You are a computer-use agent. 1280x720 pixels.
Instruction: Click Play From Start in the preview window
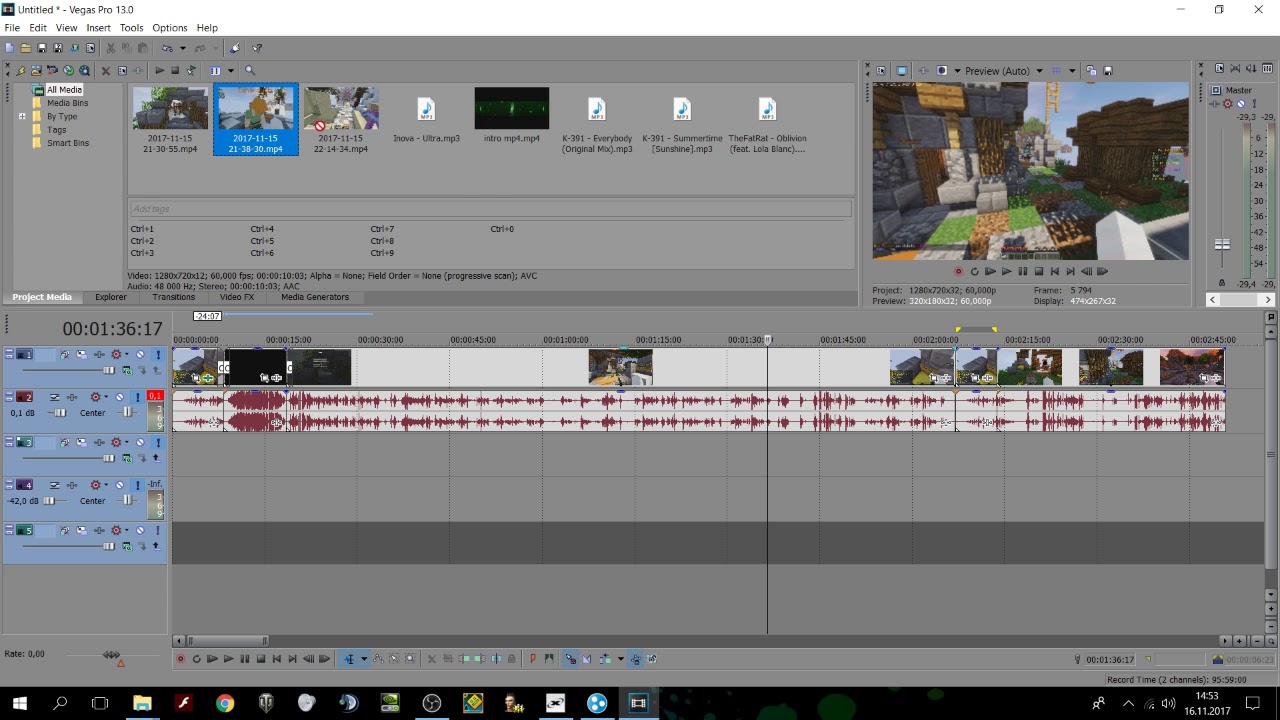tap(990, 271)
